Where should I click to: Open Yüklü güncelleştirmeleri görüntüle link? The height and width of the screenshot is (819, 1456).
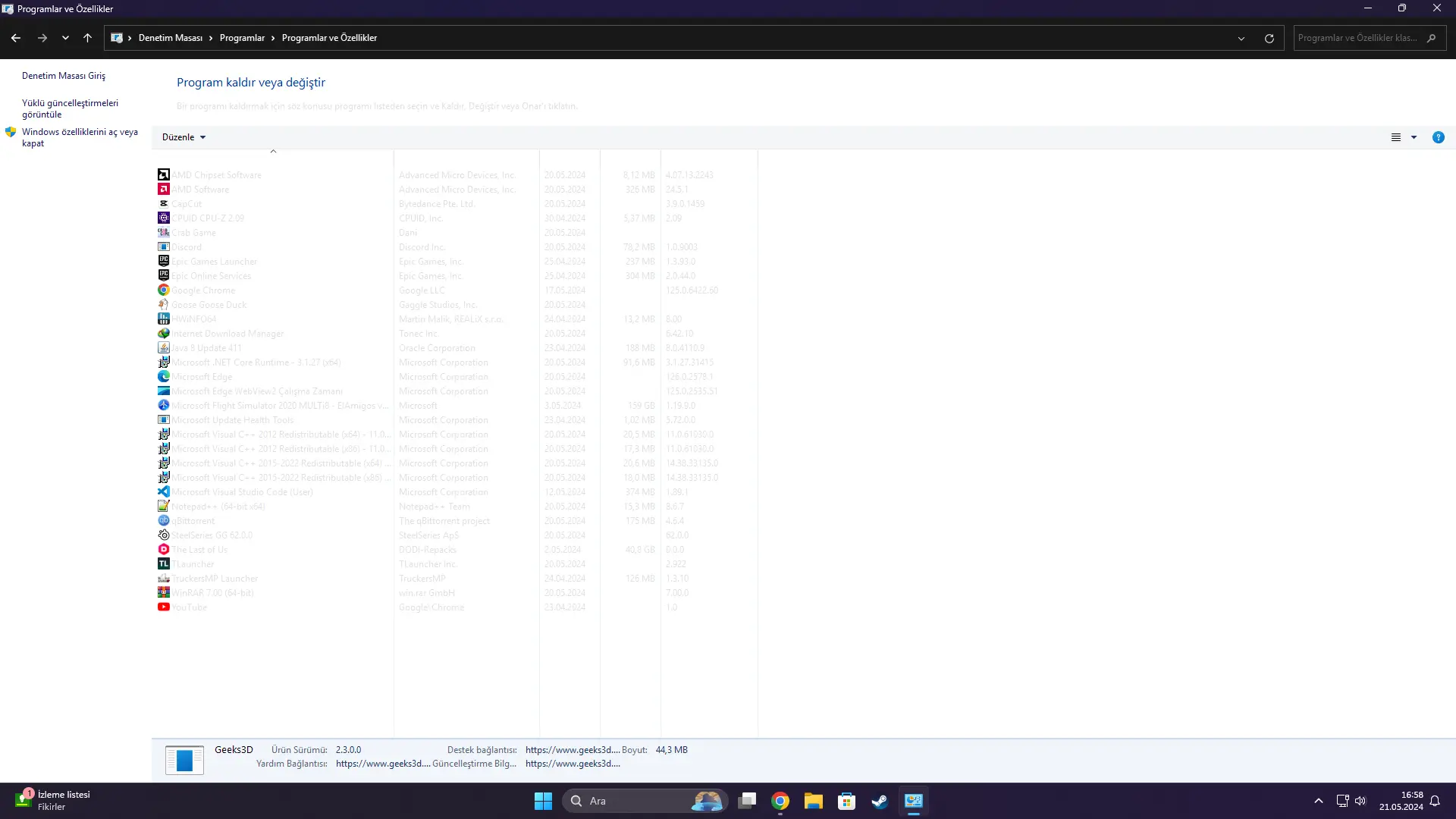pyautogui.click(x=70, y=108)
